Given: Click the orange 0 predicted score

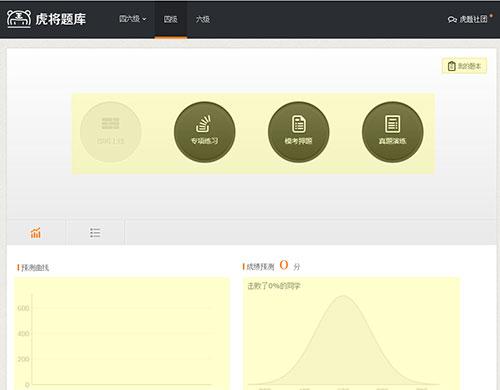Looking at the screenshot, I should point(284,265).
